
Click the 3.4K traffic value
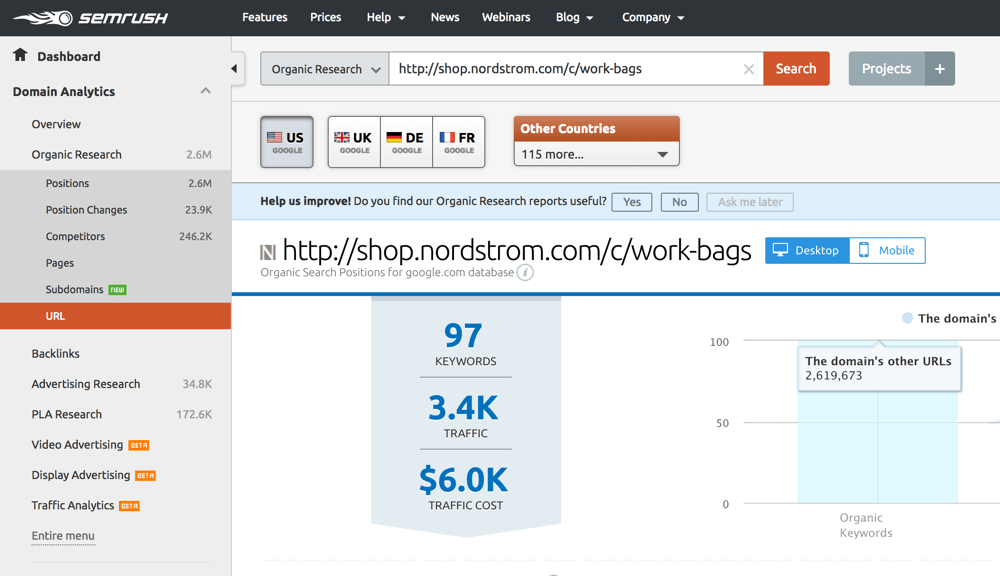click(x=463, y=408)
